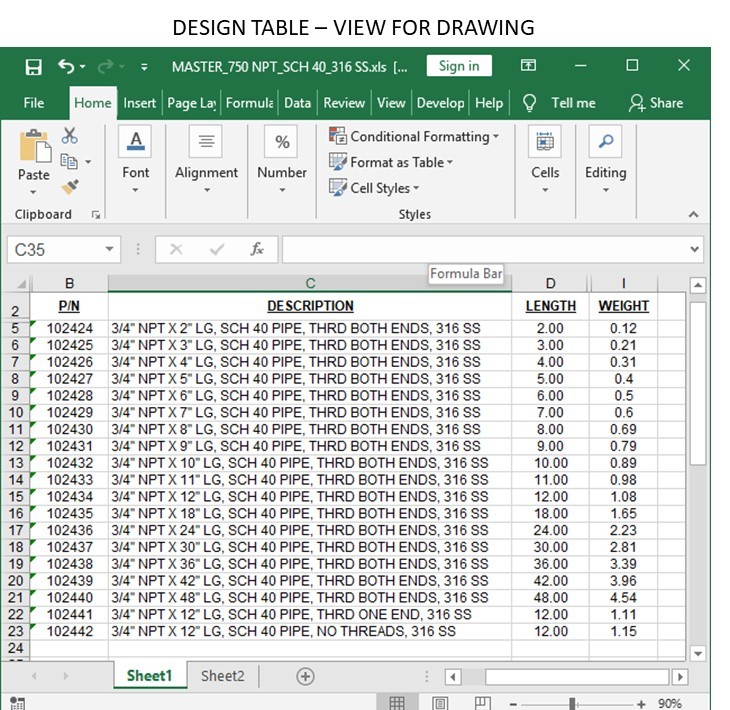Viewport: 730px width, 710px height.
Task: Click the Insert Function fx button
Action: tap(257, 249)
